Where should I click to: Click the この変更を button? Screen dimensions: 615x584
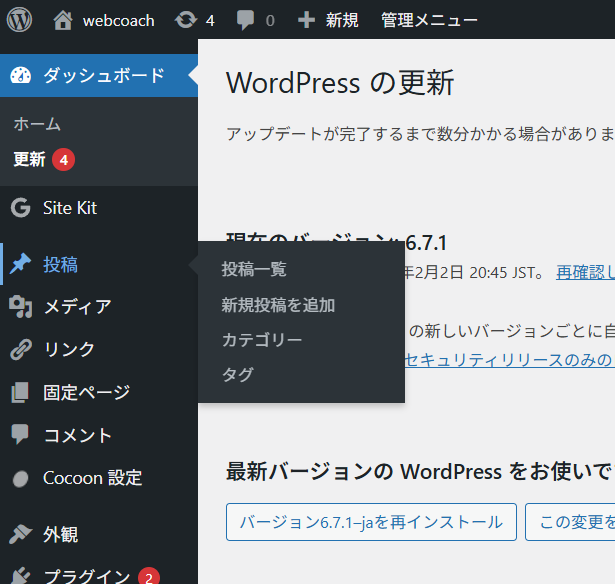click(570, 522)
